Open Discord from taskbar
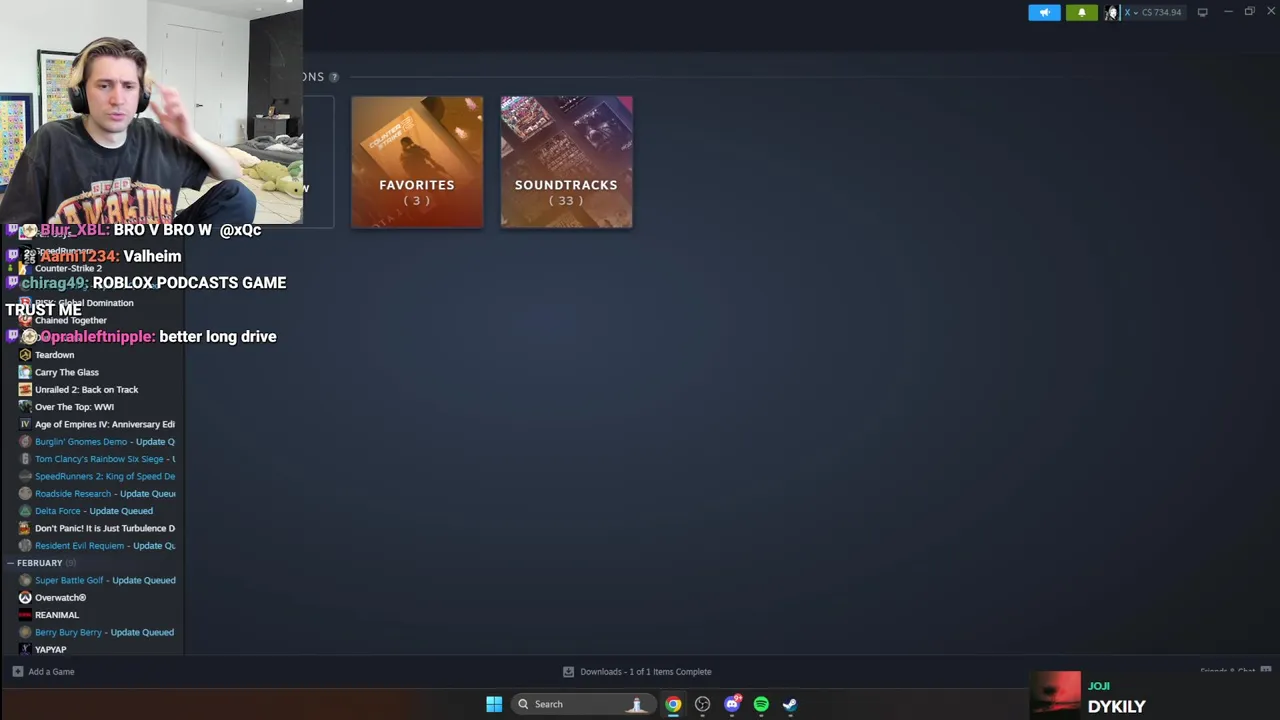Viewport: 1280px width, 720px height. tap(732, 704)
